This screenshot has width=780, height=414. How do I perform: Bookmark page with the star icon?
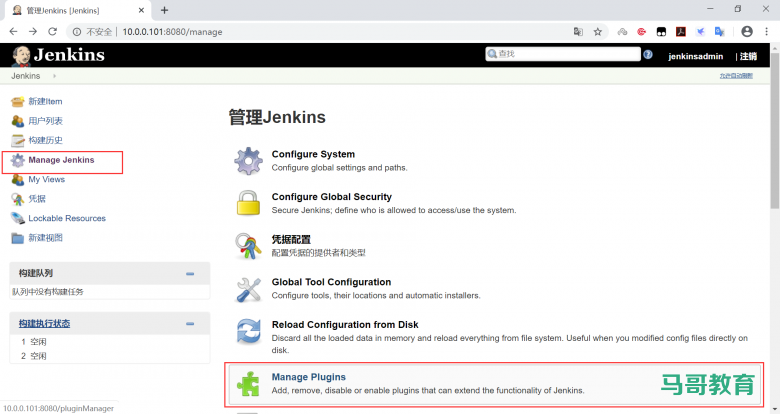coord(597,32)
